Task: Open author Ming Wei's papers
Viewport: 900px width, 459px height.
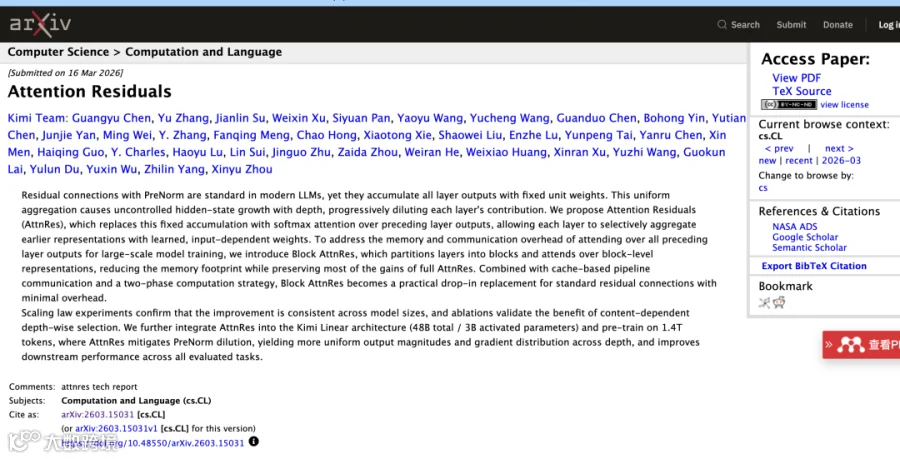Action: click(x=127, y=135)
